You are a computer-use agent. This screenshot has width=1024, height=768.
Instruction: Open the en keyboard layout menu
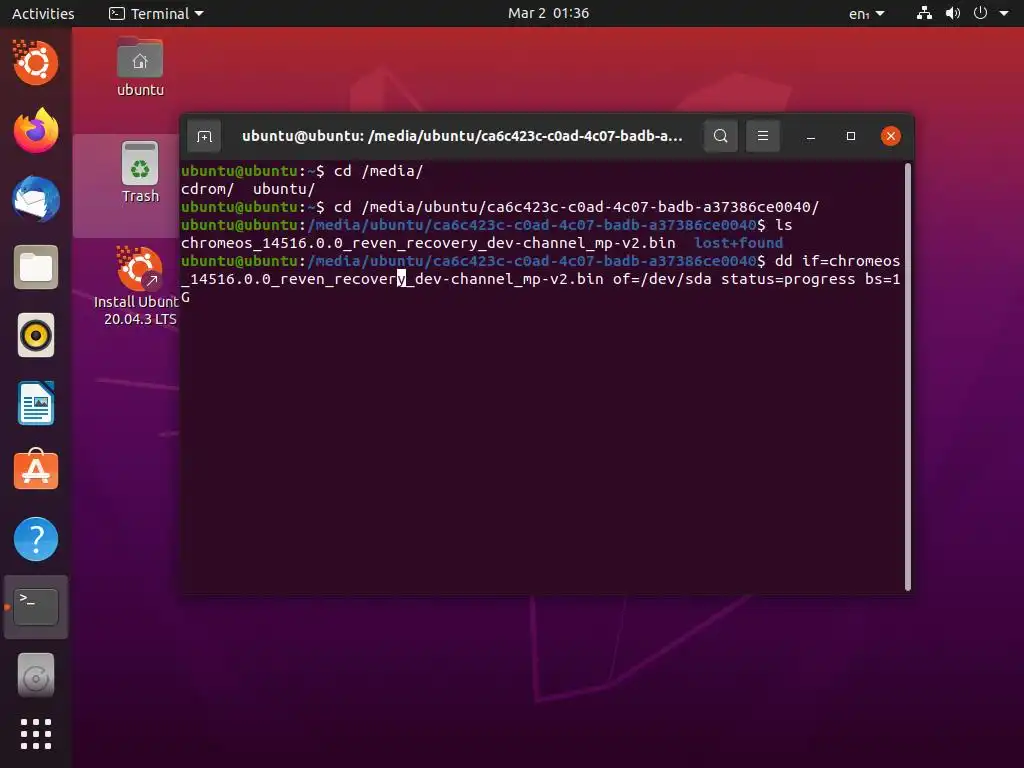(x=866, y=13)
